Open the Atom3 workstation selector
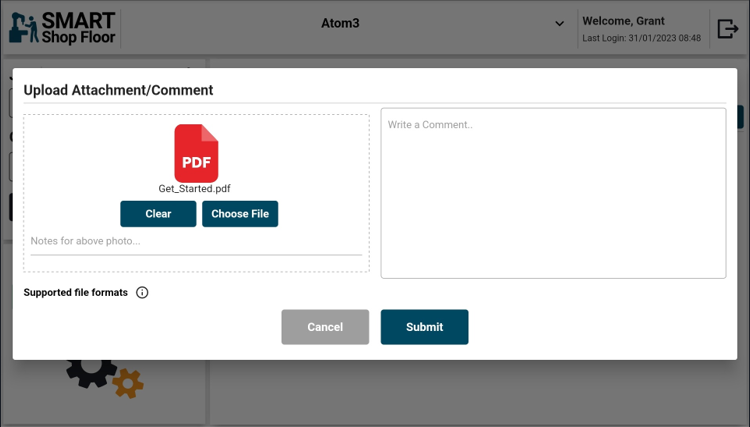750x427 pixels. tap(340, 23)
